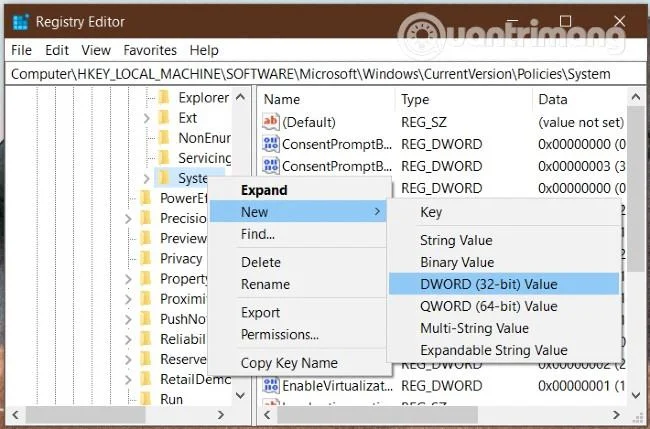This screenshot has height=429, width=650.
Task: Expand the System key chevron
Action: coord(146,179)
